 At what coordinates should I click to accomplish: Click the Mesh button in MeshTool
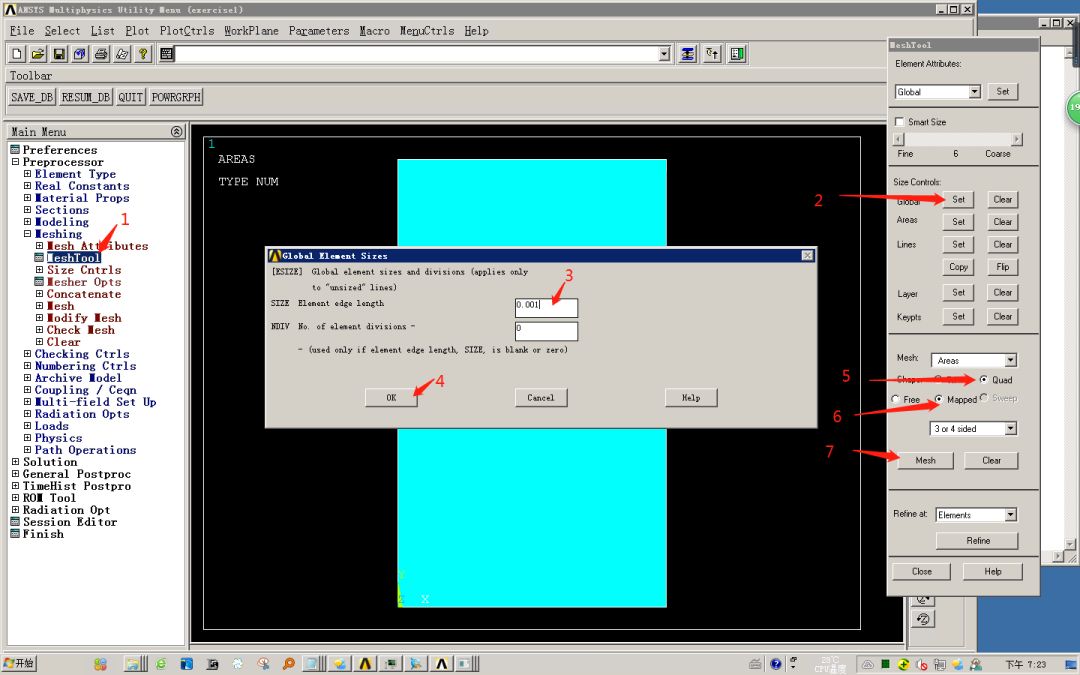click(x=925, y=460)
